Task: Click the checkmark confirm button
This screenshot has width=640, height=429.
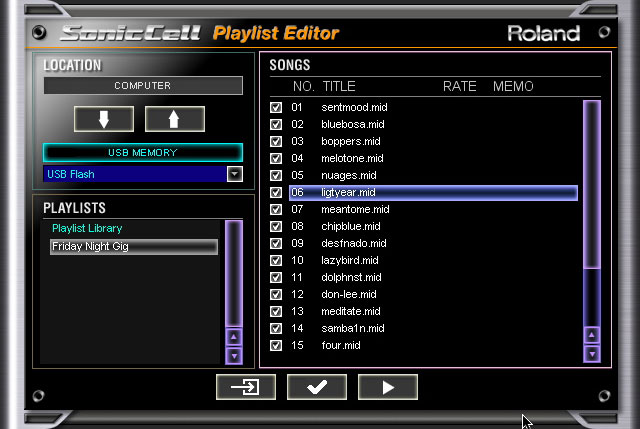Action: (x=317, y=387)
